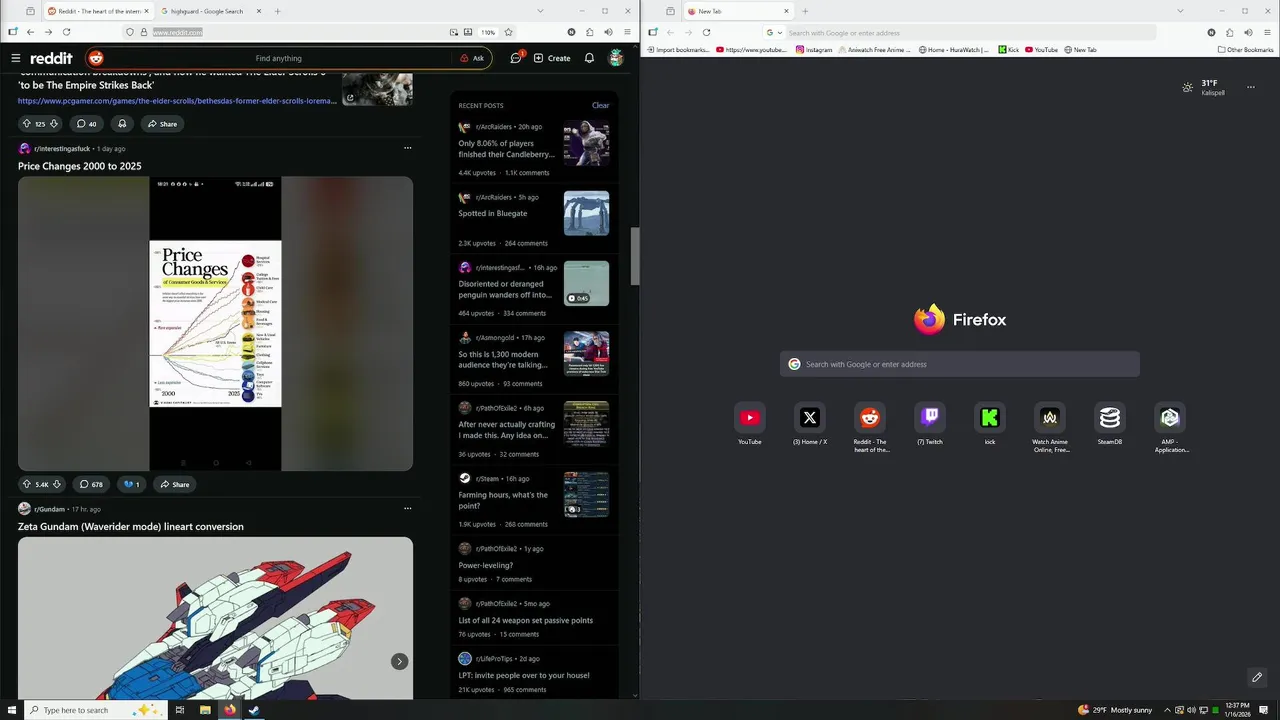Screen dimensions: 1280x720
Task: Open Steam from the Windows taskbar
Action: tap(254, 710)
